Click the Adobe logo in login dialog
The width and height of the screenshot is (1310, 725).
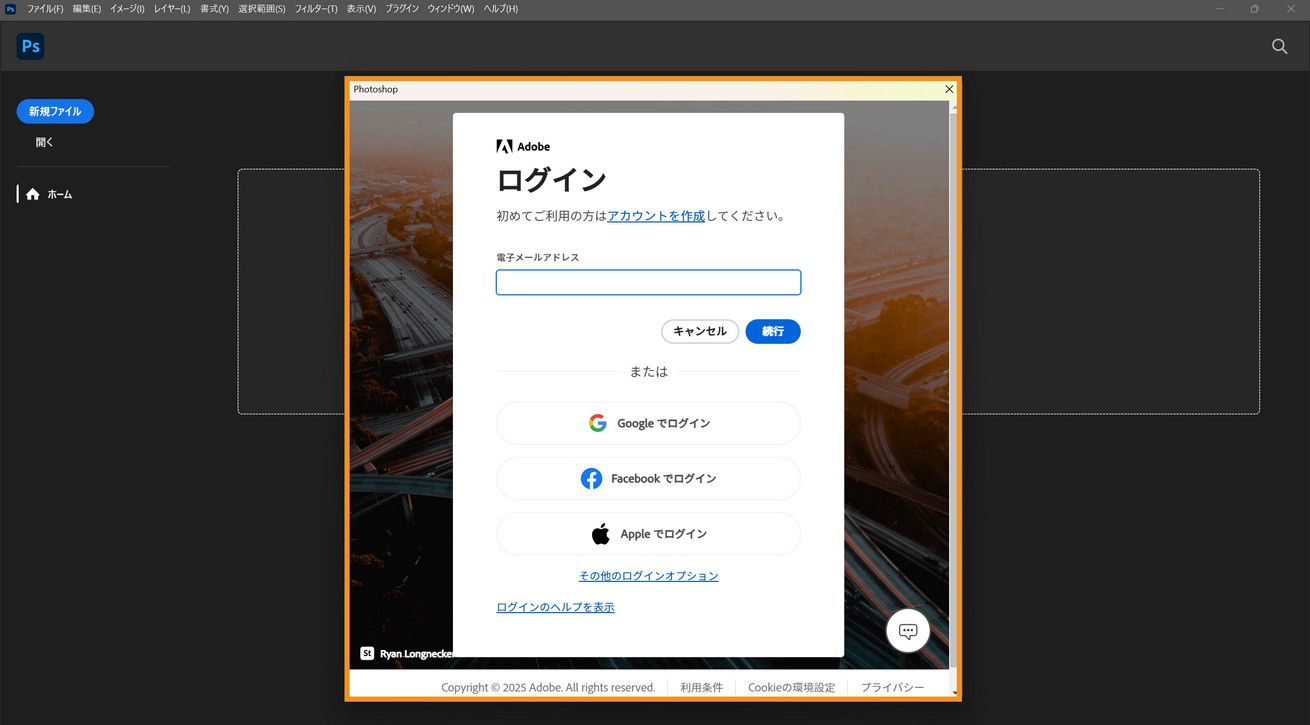coord(523,146)
